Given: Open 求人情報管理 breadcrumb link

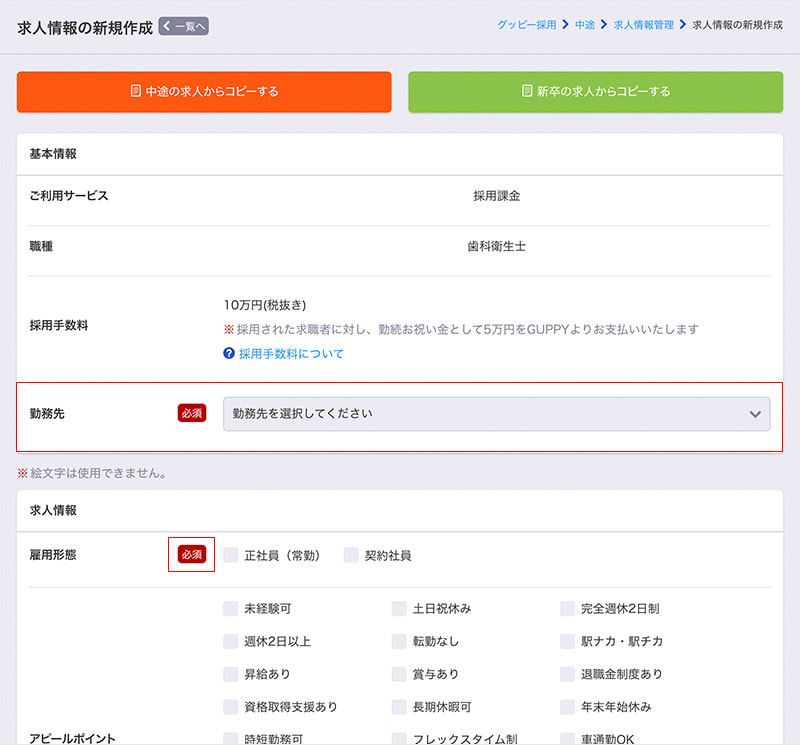Looking at the screenshot, I should click(643, 24).
